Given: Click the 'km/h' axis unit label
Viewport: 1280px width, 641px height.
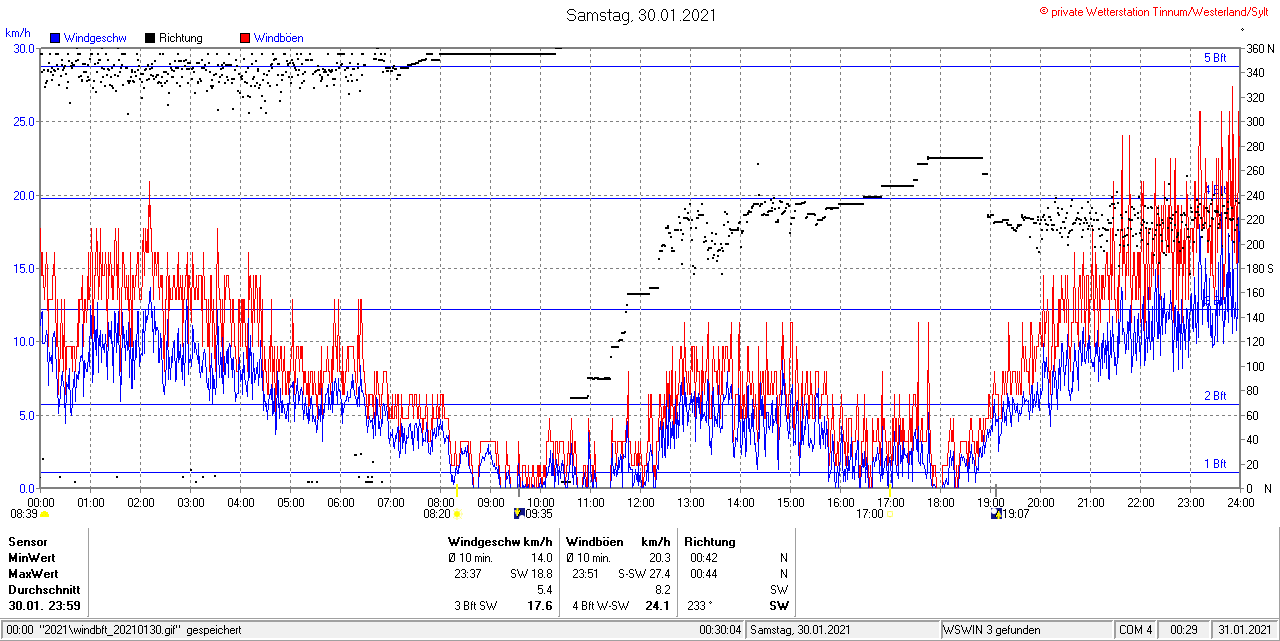Looking at the screenshot, I should [x=17, y=33].
